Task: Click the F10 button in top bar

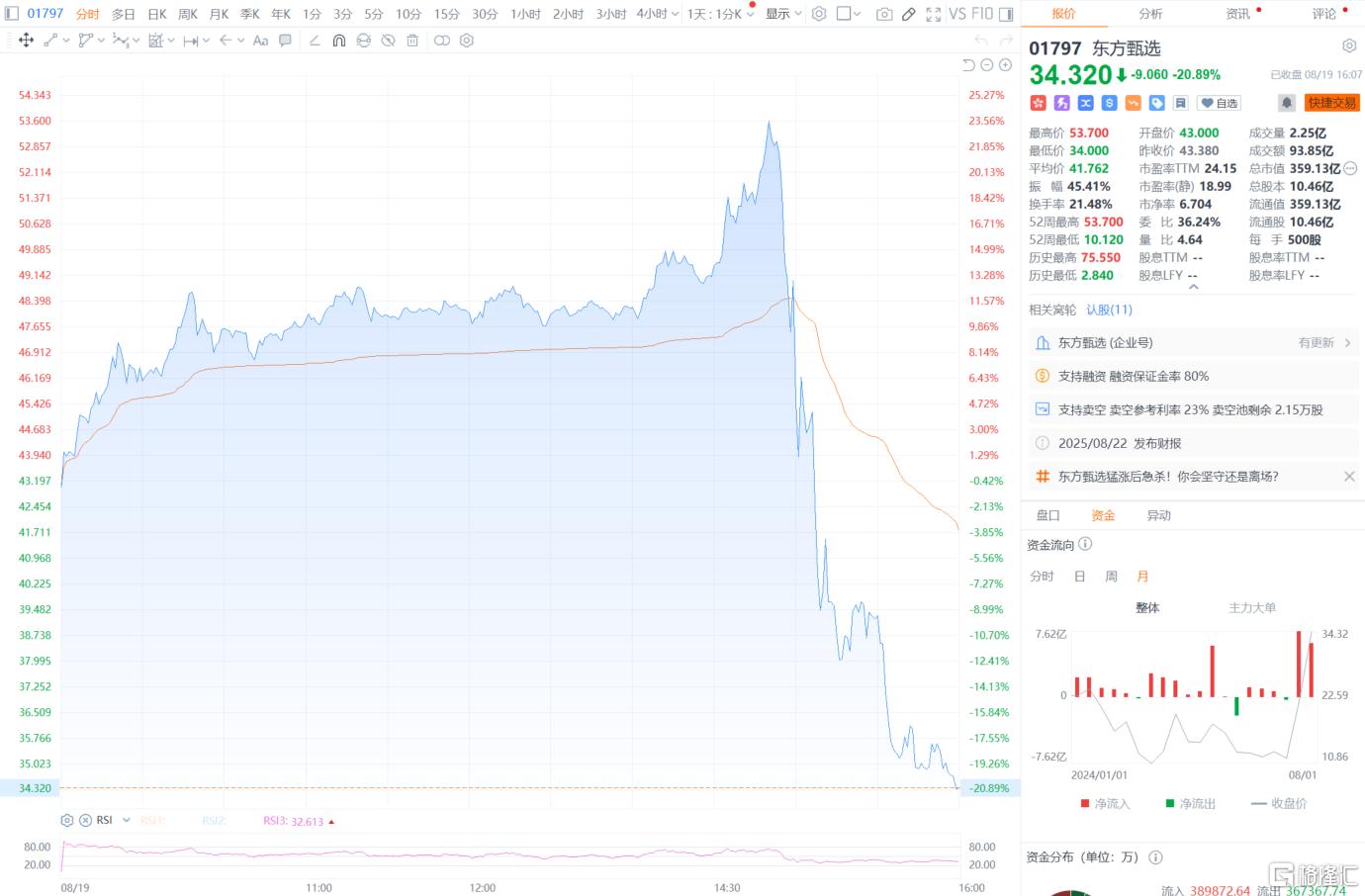Action: 981,14
